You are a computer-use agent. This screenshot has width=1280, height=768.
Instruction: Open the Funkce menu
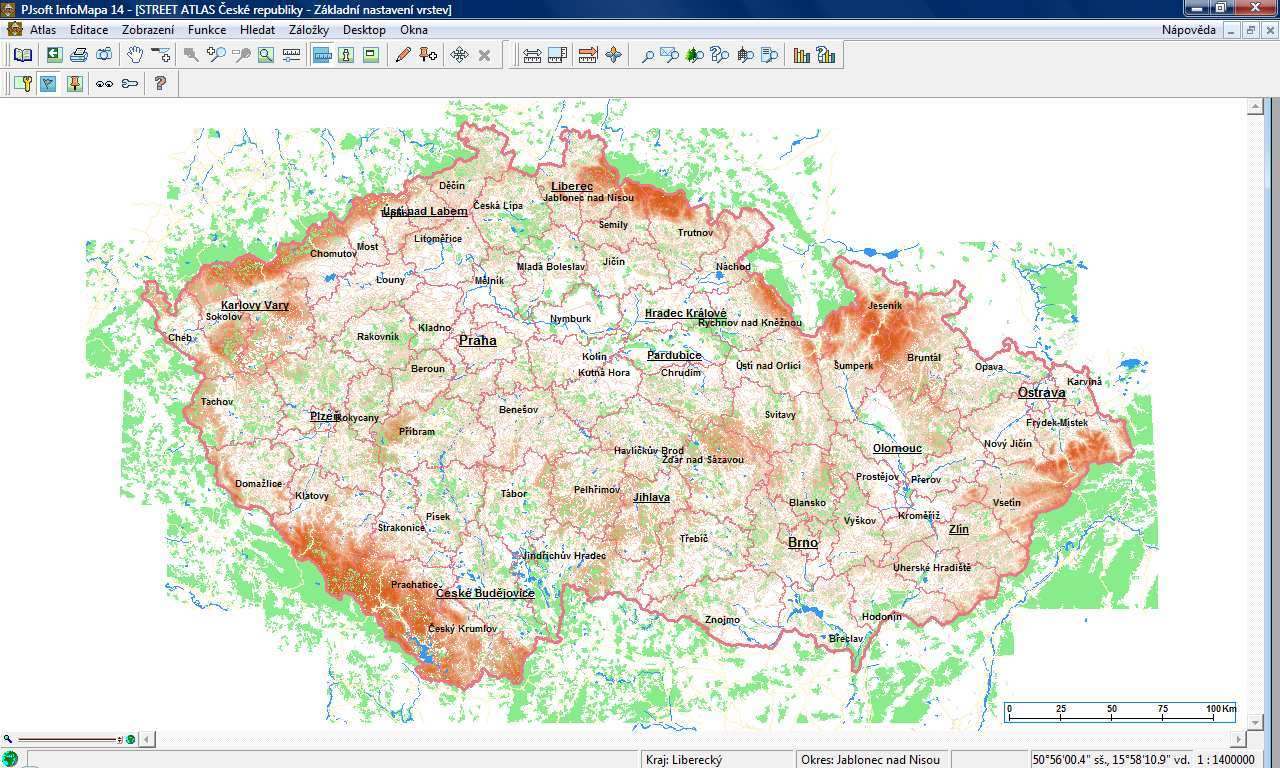coord(207,30)
